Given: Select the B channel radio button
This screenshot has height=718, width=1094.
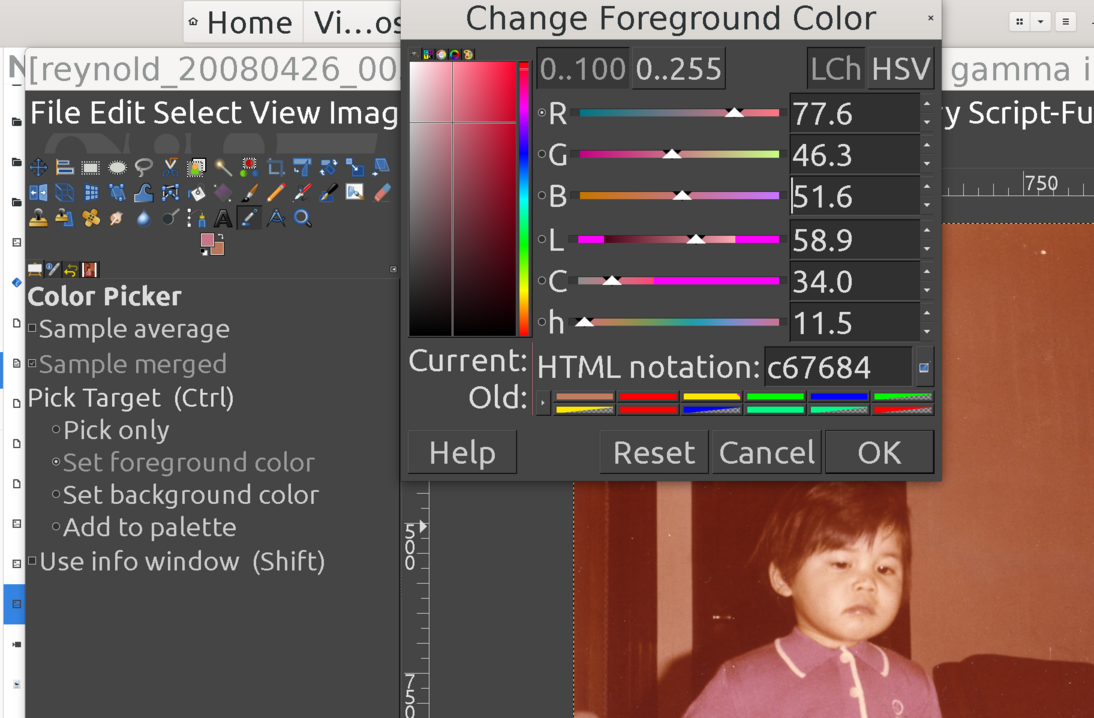Looking at the screenshot, I should [542, 196].
